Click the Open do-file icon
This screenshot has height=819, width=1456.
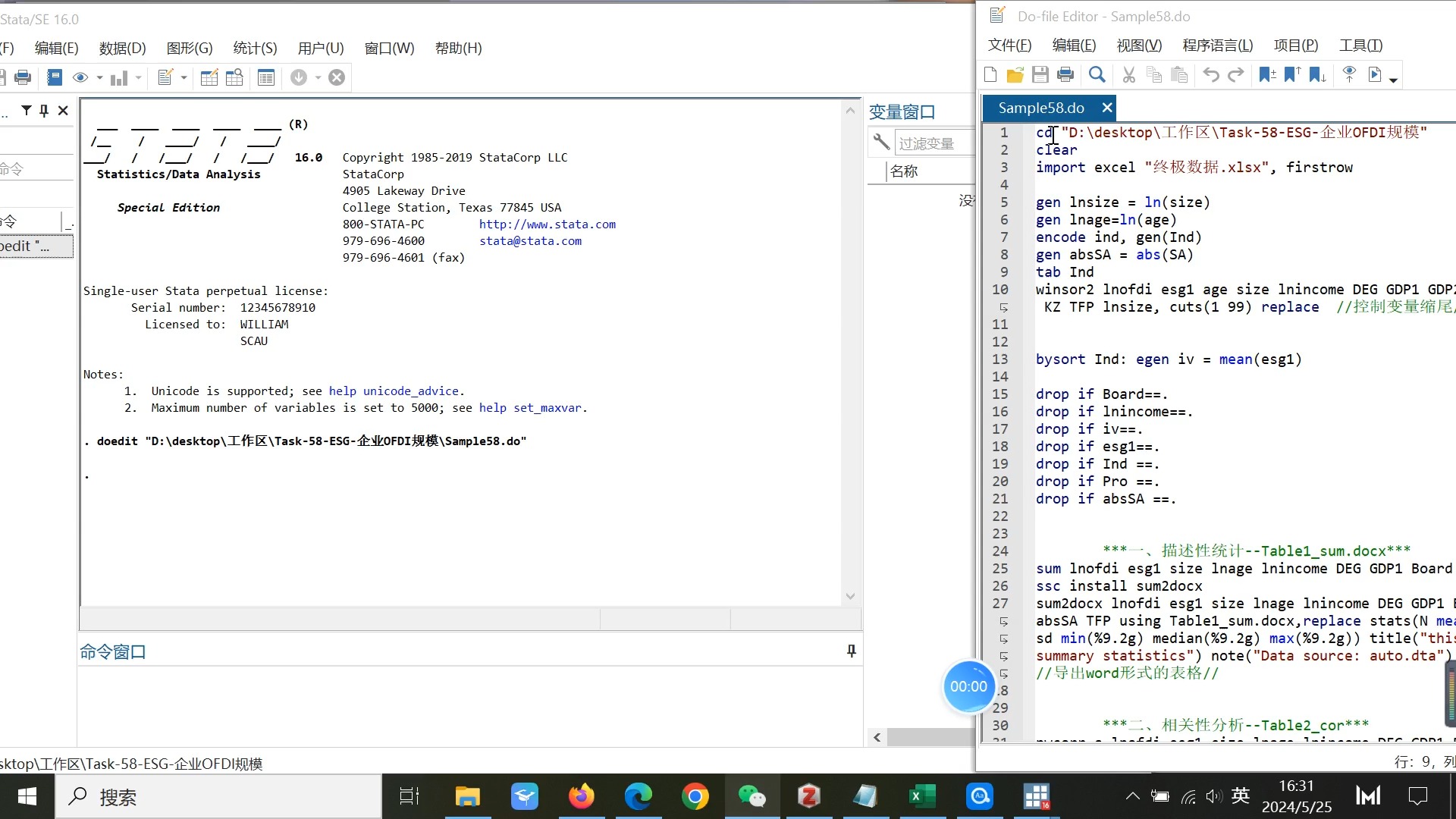tap(1015, 74)
